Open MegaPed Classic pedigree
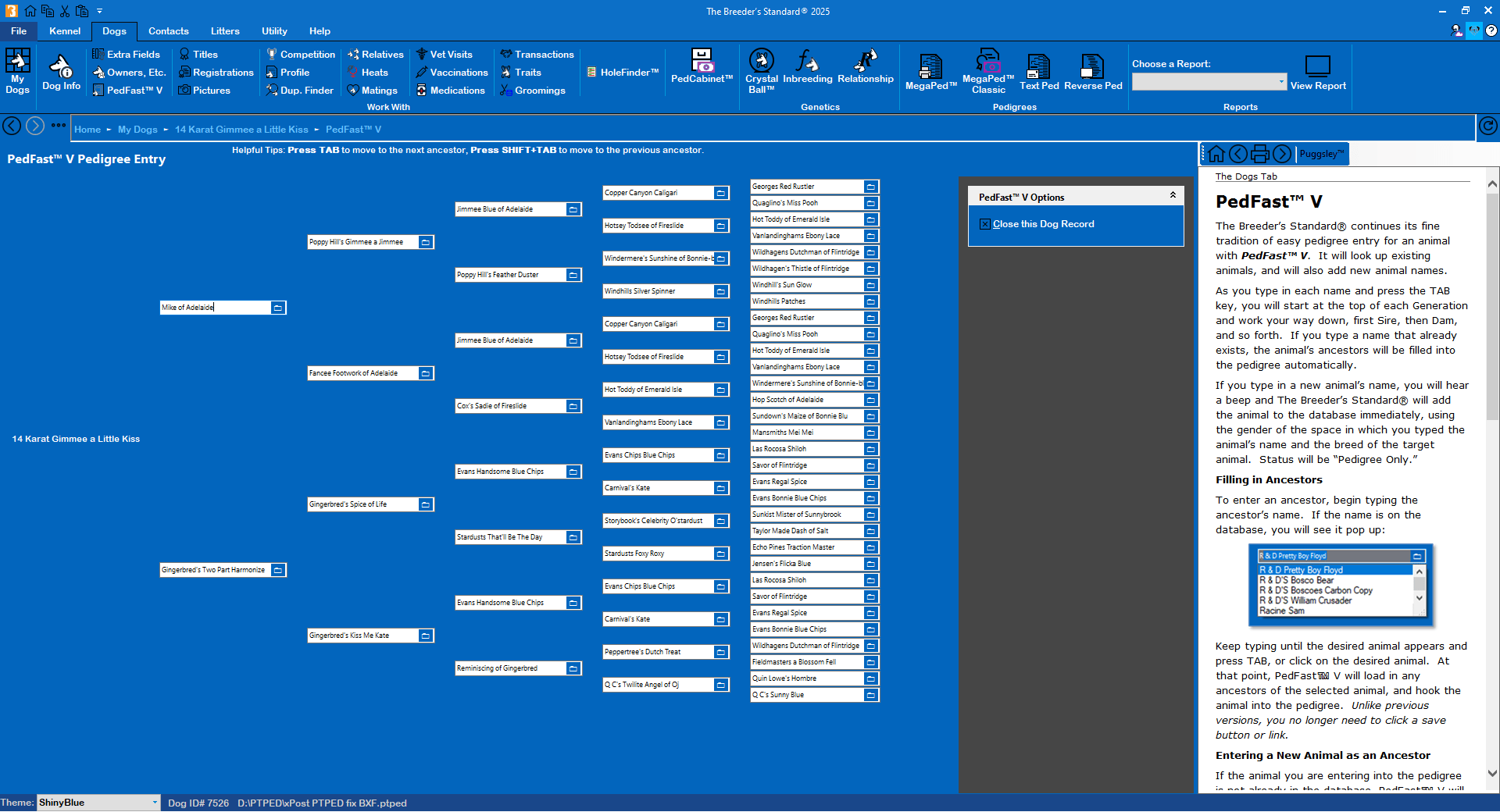Viewport: 1500px width, 812px height. (x=987, y=72)
